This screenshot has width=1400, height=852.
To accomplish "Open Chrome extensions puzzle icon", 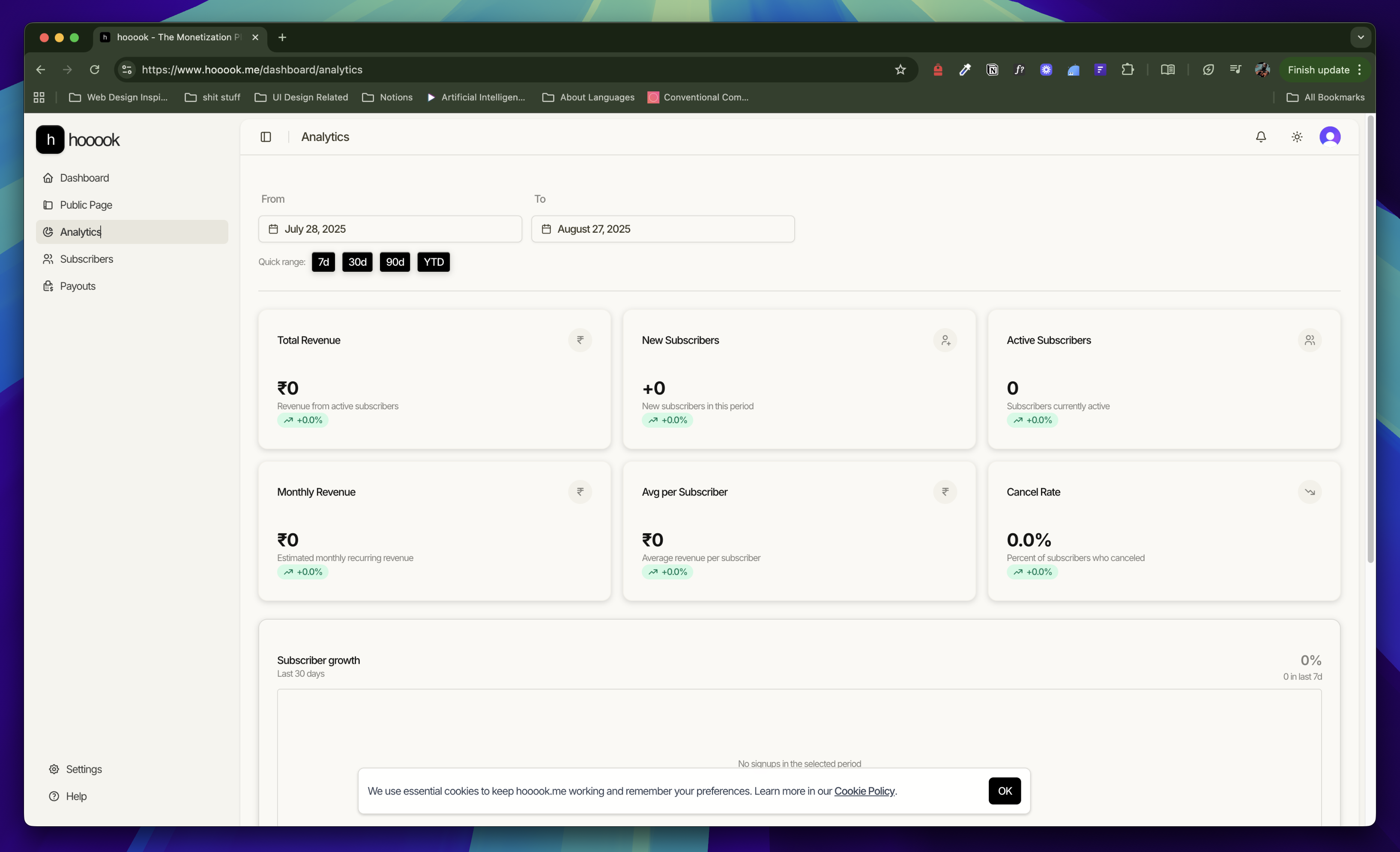I will click(1127, 70).
